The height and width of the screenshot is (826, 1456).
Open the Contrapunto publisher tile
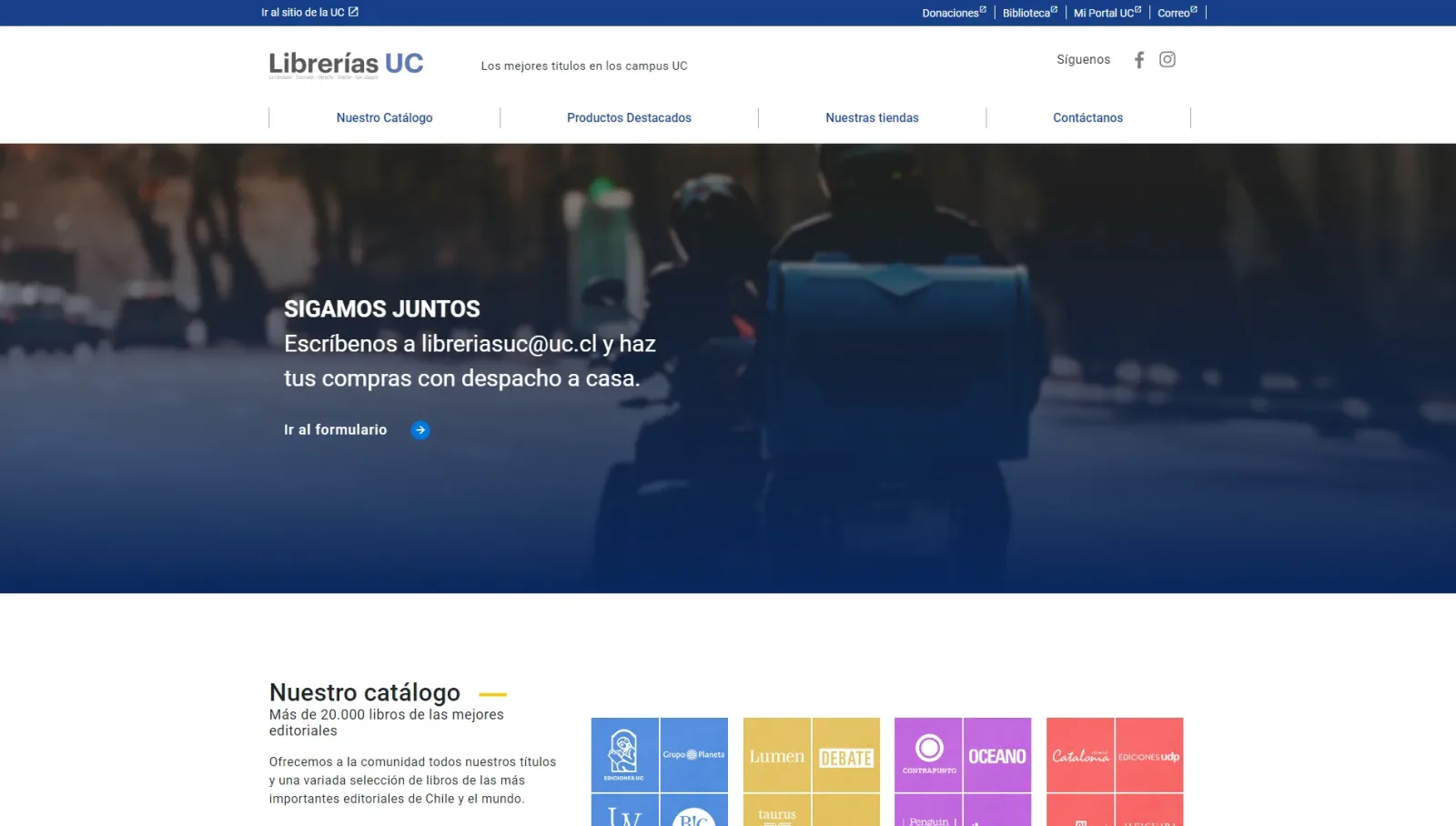click(x=928, y=755)
